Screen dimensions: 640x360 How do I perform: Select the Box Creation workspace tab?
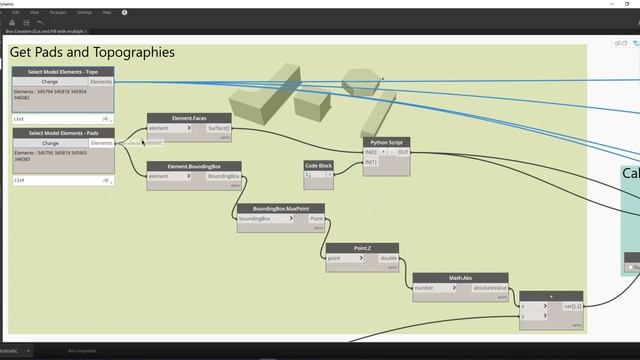(44, 31)
